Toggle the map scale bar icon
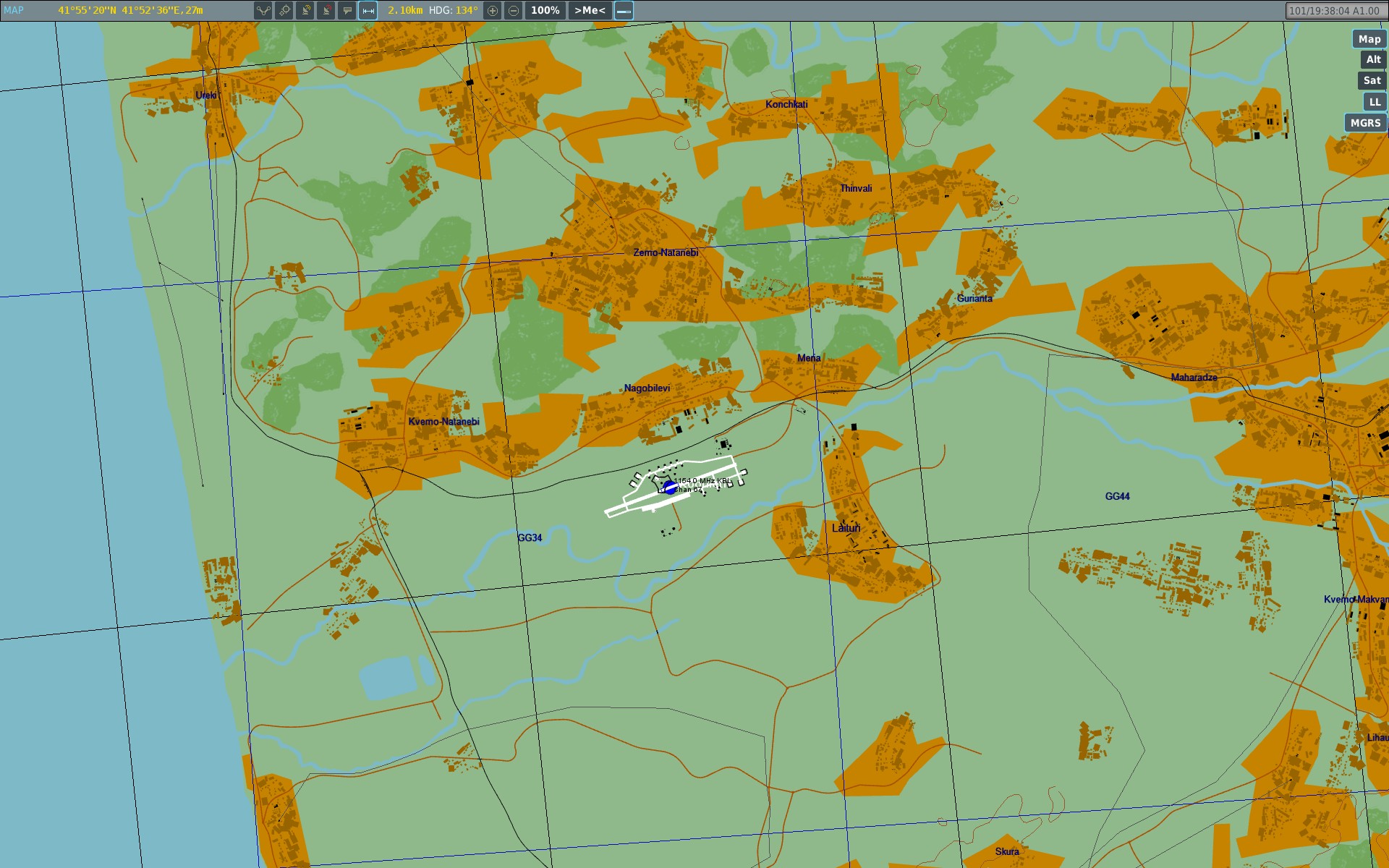Image resolution: width=1389 pixels, height=868 pixels. [624, 10]
